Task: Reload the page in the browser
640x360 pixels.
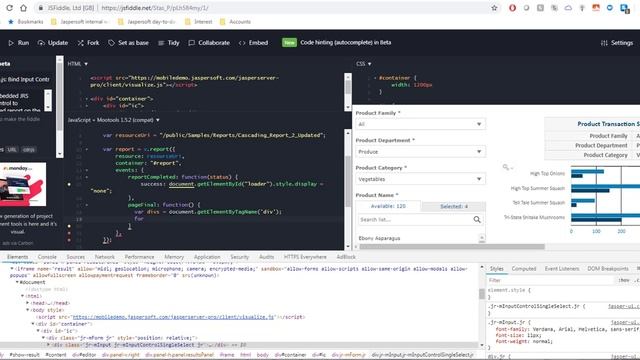Action: click(x=9, y=8)
